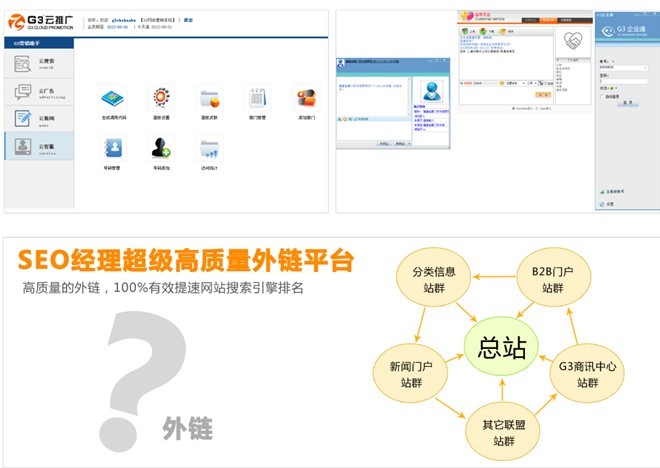Screen dimensions: 660x468
Task: Click the orange send button in Customer service
Action: [x=543, y=95]
